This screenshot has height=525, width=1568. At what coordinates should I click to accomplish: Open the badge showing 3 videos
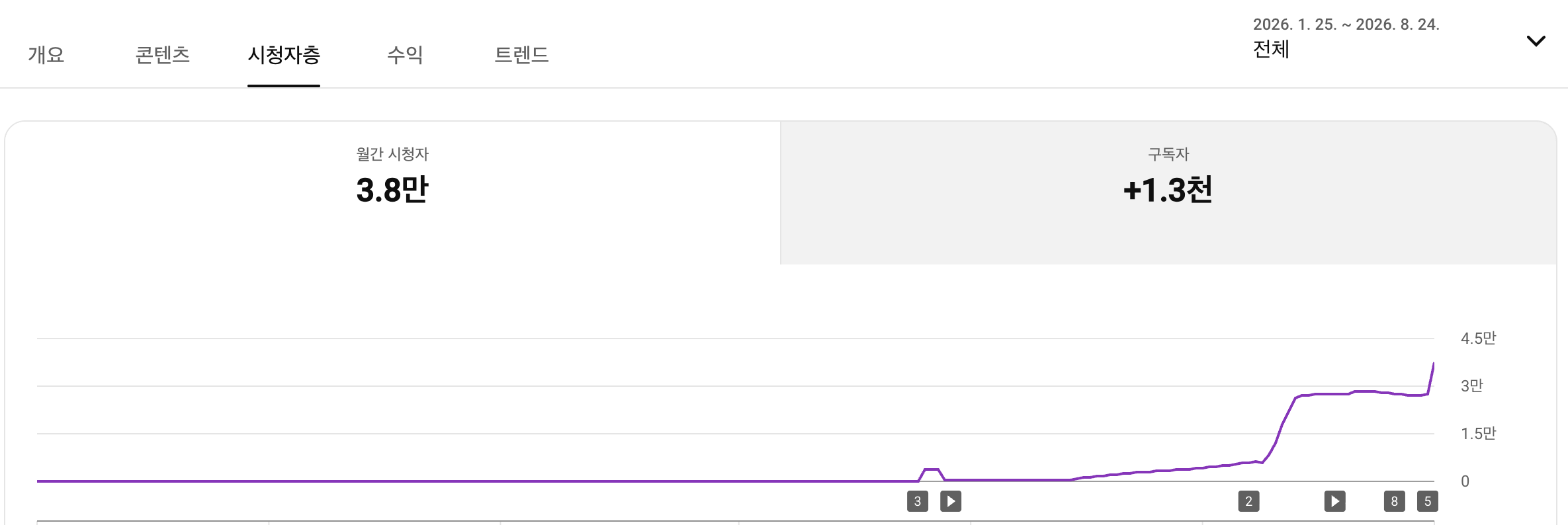[918, 501]
